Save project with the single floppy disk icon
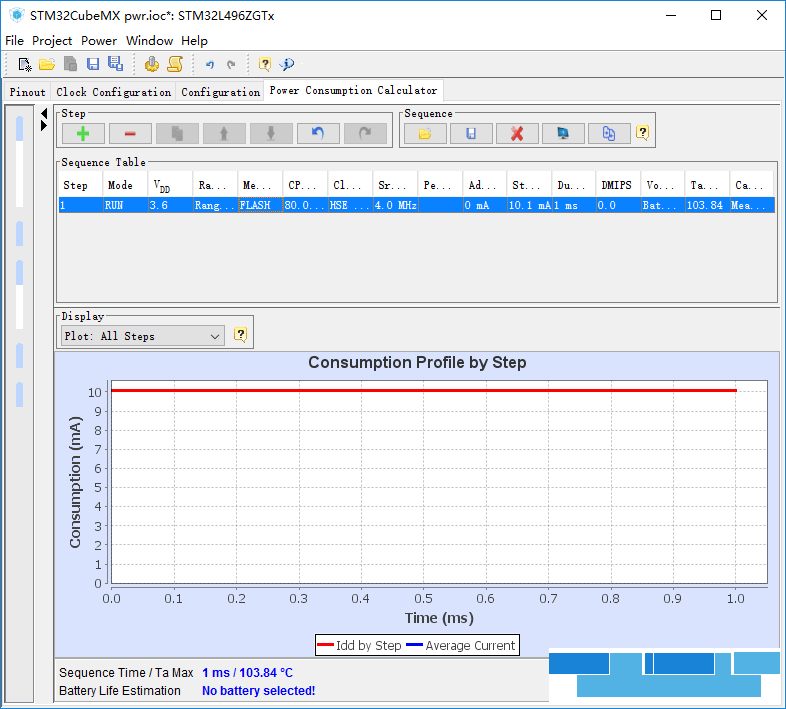The height and width of the screenshot is (709, 786). pos(93,64)
